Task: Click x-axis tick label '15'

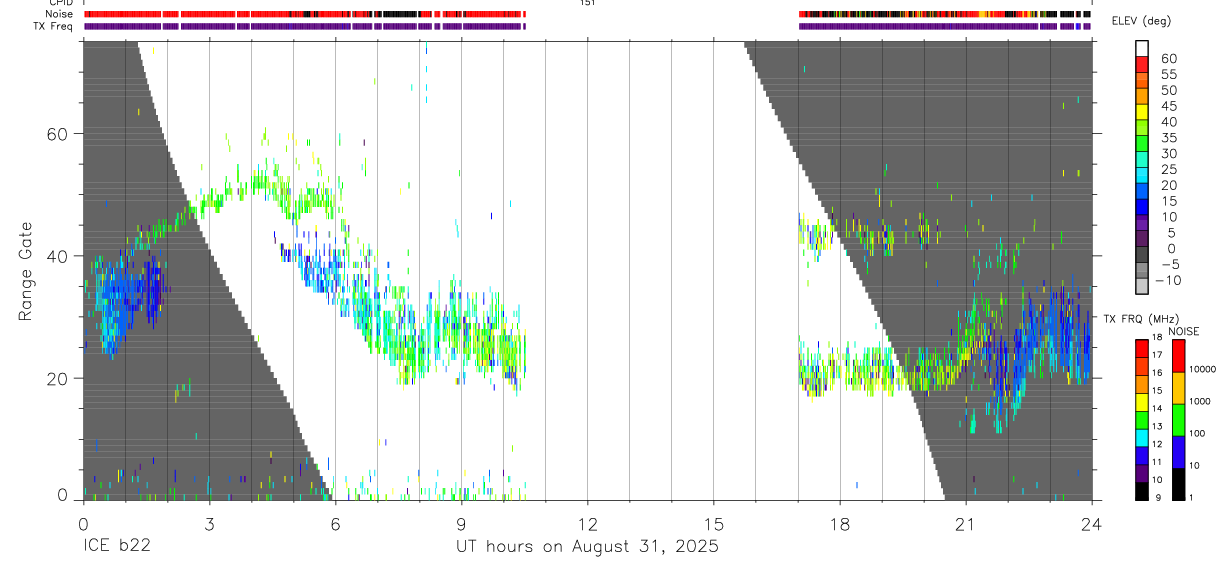Action: tap(713, 523)
